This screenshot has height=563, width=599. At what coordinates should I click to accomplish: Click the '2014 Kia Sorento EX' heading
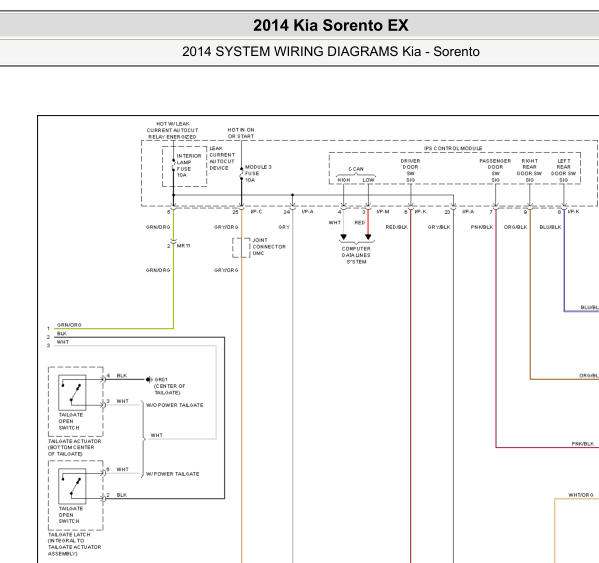pyautogui.click(x=331, y=26)
